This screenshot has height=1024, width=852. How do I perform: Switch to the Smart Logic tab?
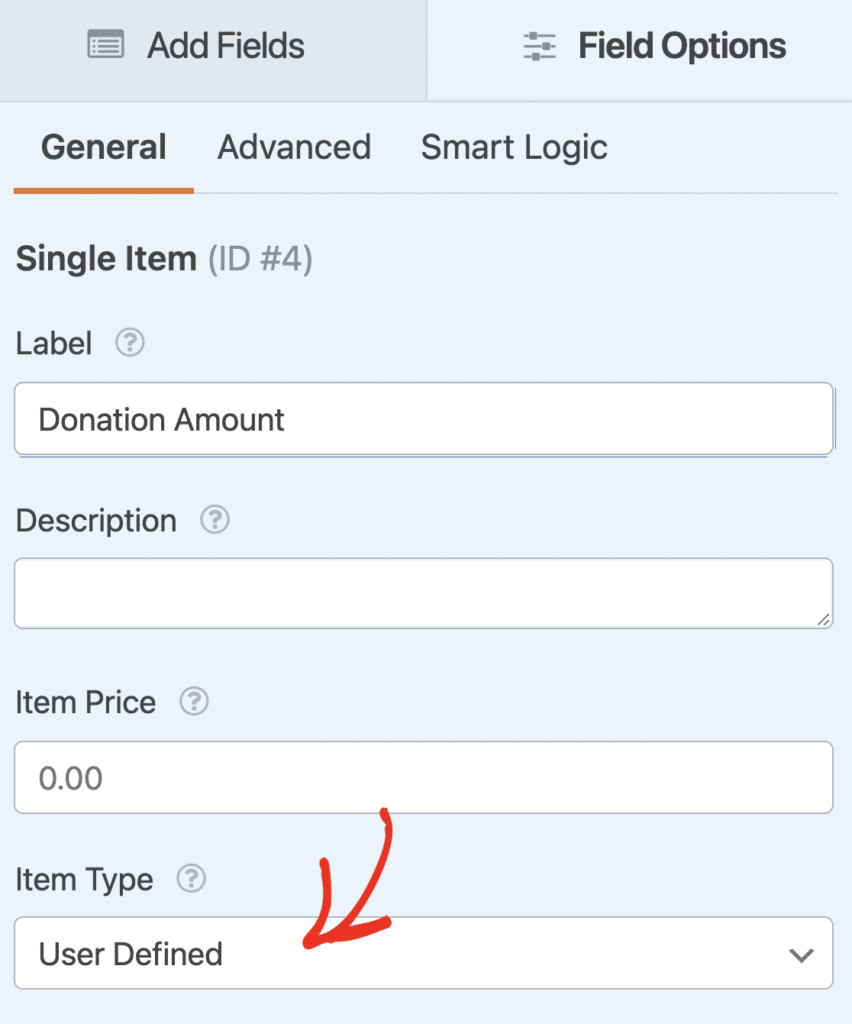(x=514, y=147)
